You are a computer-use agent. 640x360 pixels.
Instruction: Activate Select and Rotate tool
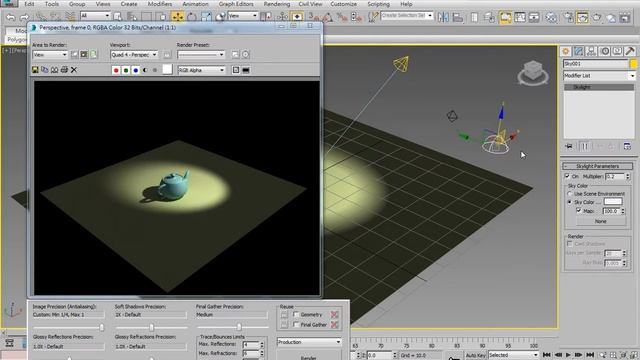(192, 17)
